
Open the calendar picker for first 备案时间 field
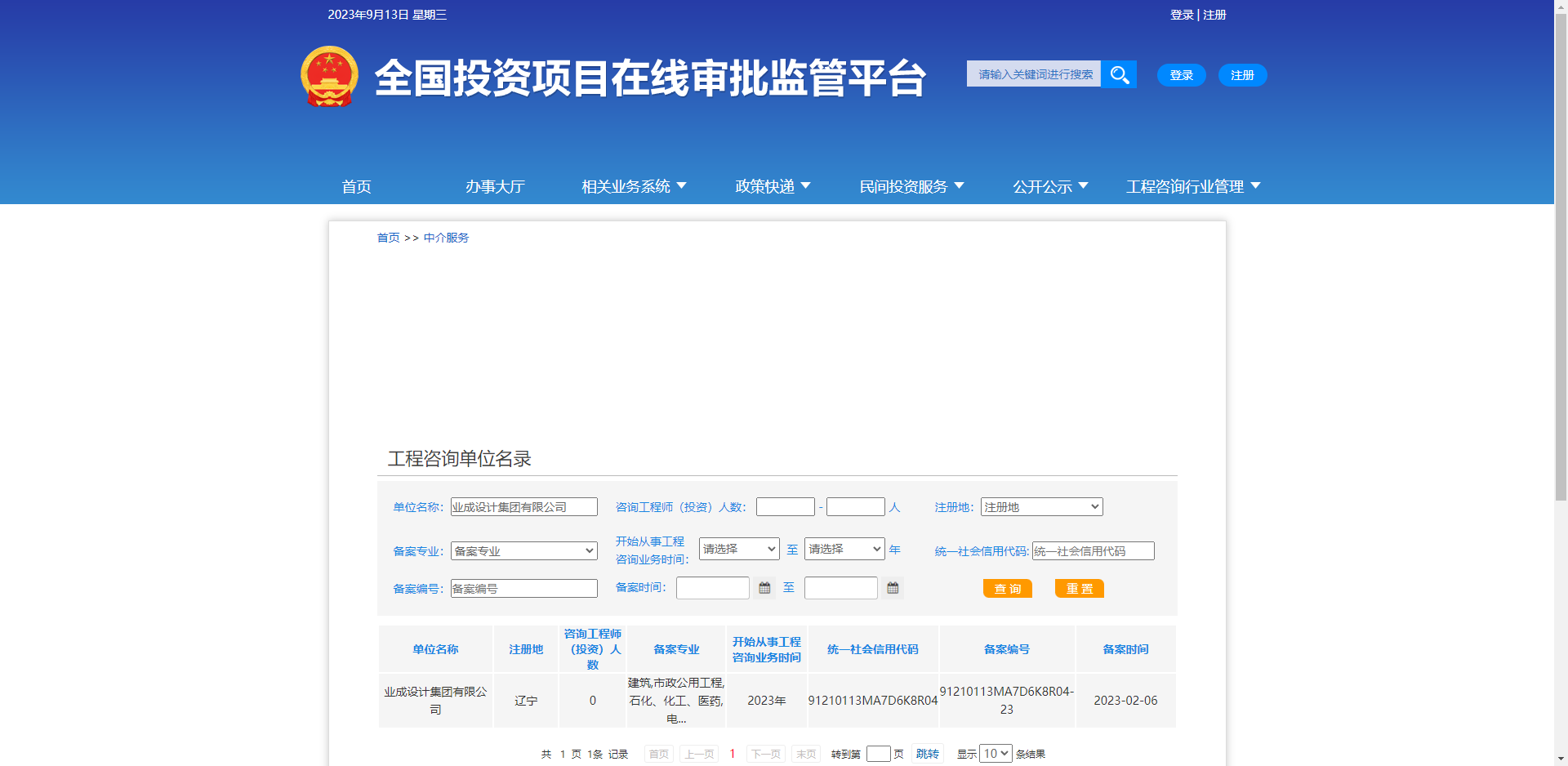[x=764, y=587]
